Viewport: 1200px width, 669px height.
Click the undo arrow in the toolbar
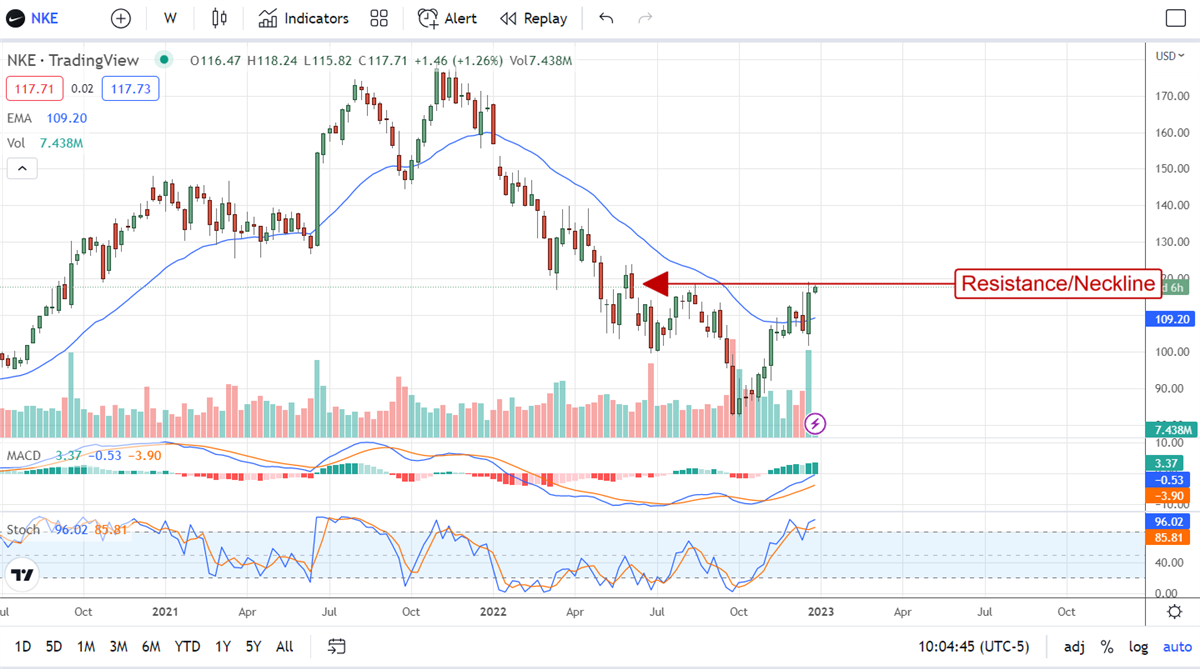click(x=606, y=18)
